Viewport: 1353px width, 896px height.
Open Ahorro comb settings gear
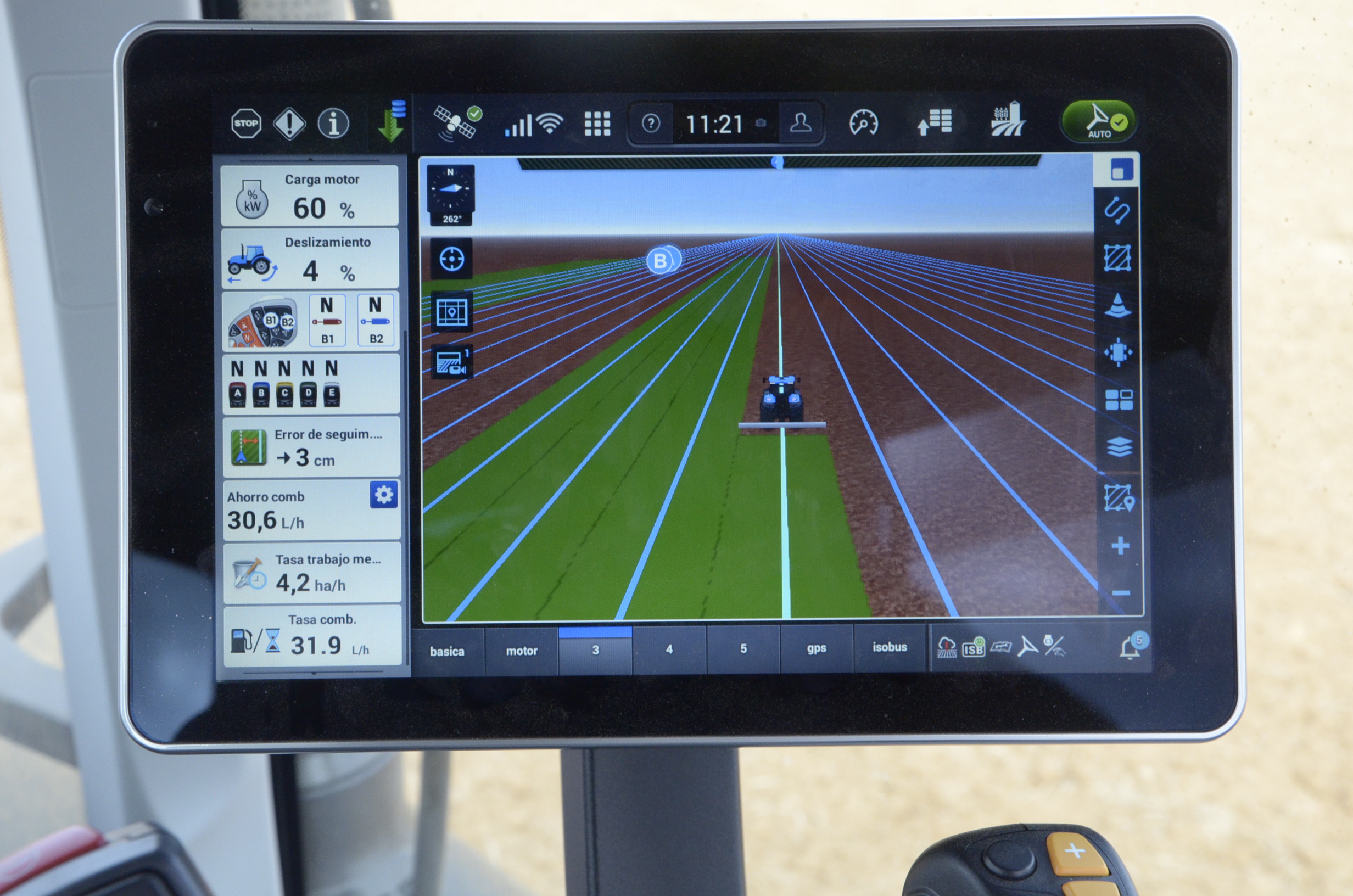(383, 495)
